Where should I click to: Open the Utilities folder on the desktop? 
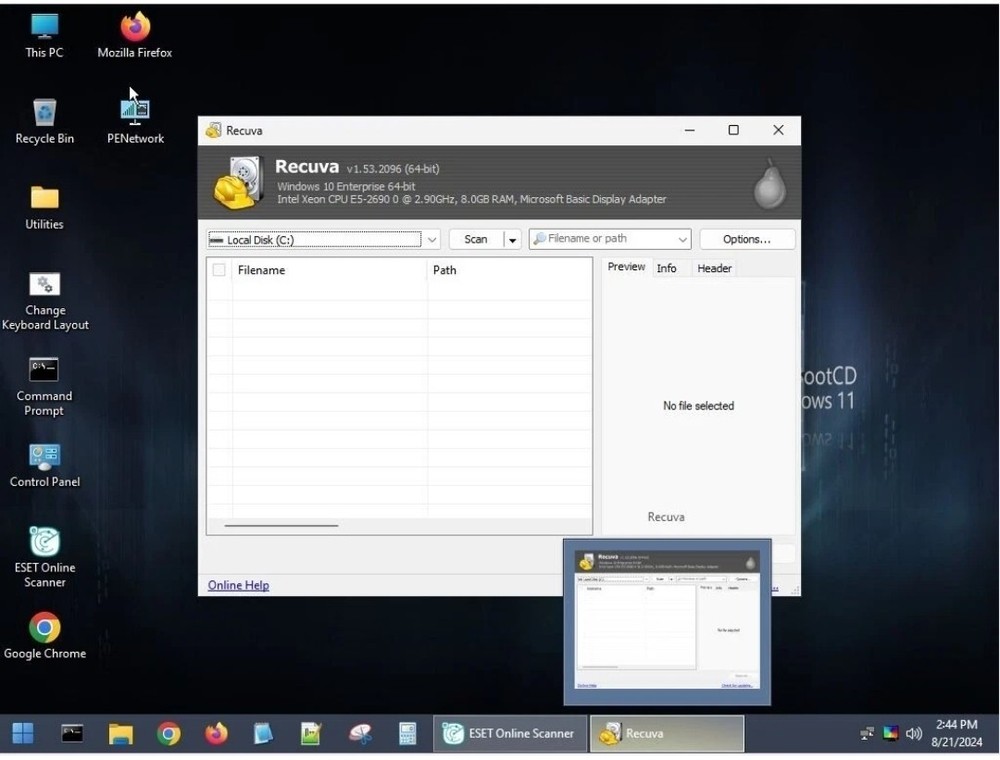coord(44,200)
